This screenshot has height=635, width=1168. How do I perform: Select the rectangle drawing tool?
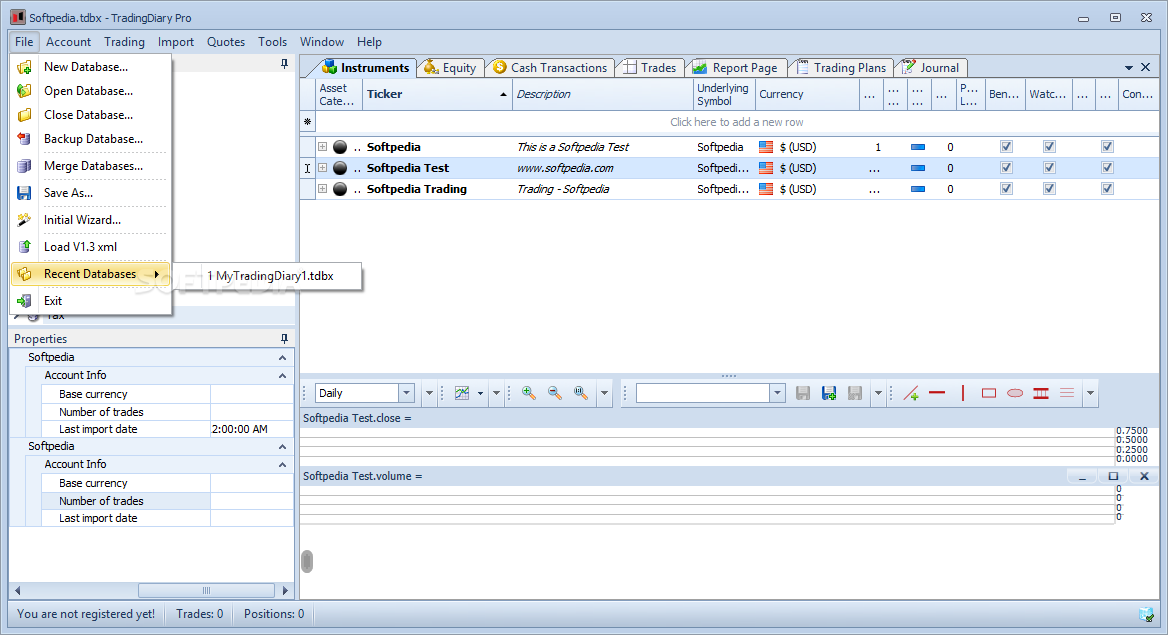tap(988, 393)
